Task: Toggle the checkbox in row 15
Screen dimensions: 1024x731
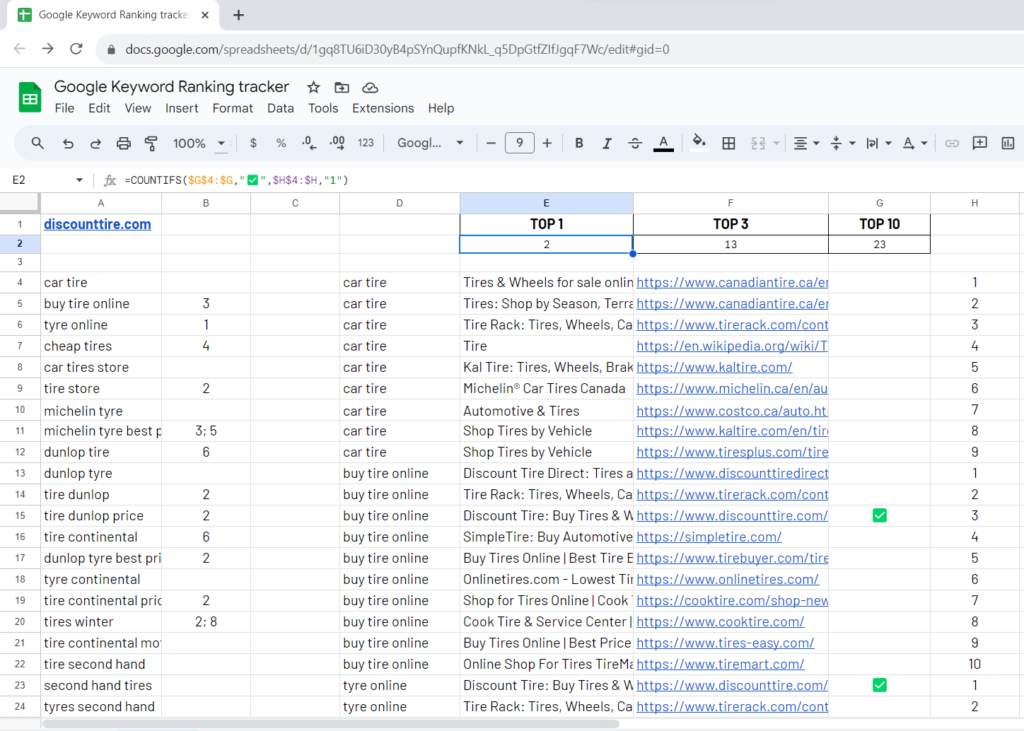Action: (880, 515)
